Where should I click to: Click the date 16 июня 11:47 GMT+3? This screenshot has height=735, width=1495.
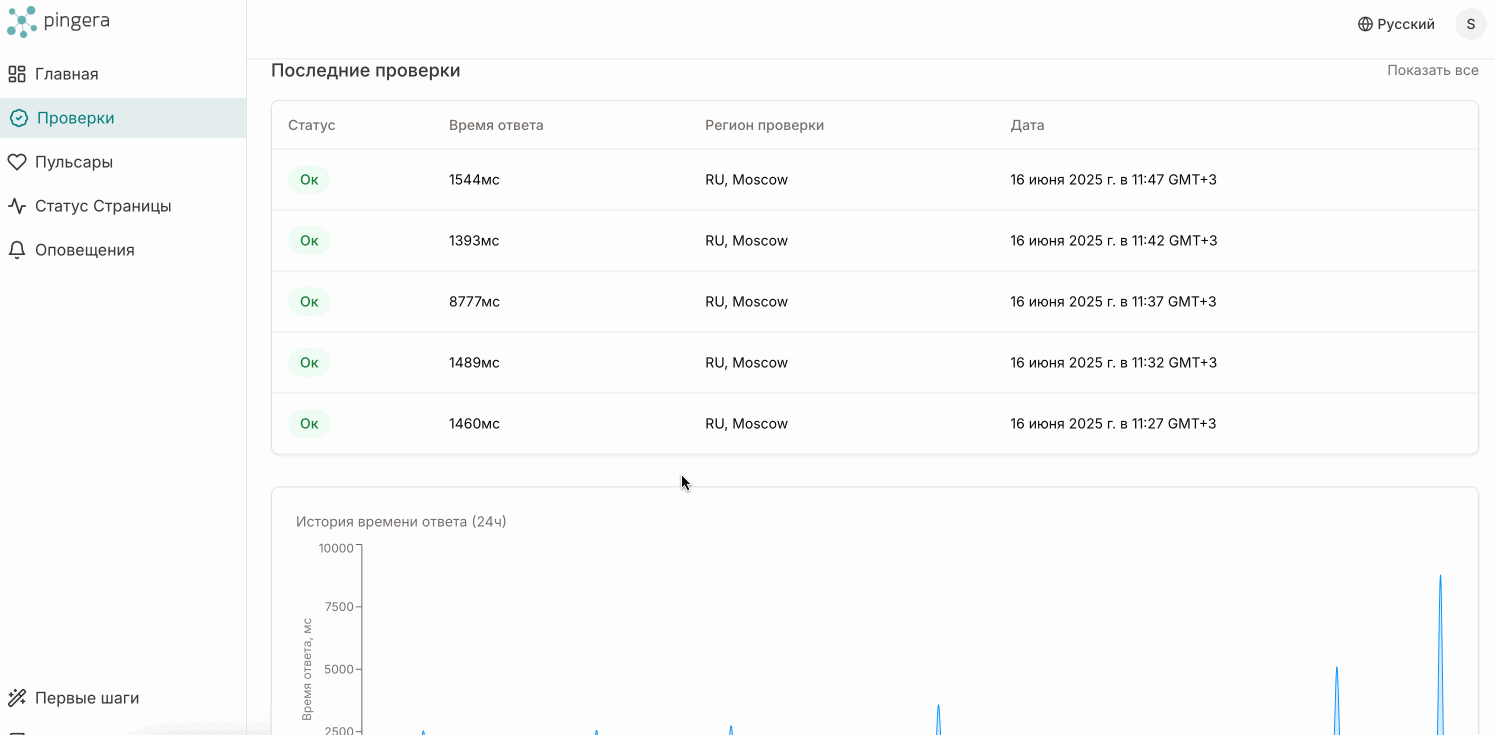(x=1113, y=180)
